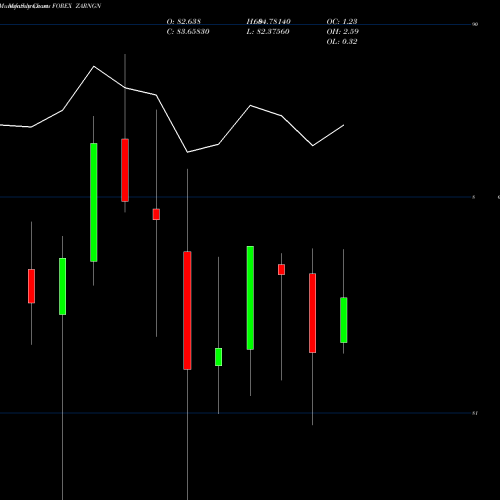Screen dimensions: 500x500
Task: Click the red candle second from the right
Action: (x=312, y=313)
